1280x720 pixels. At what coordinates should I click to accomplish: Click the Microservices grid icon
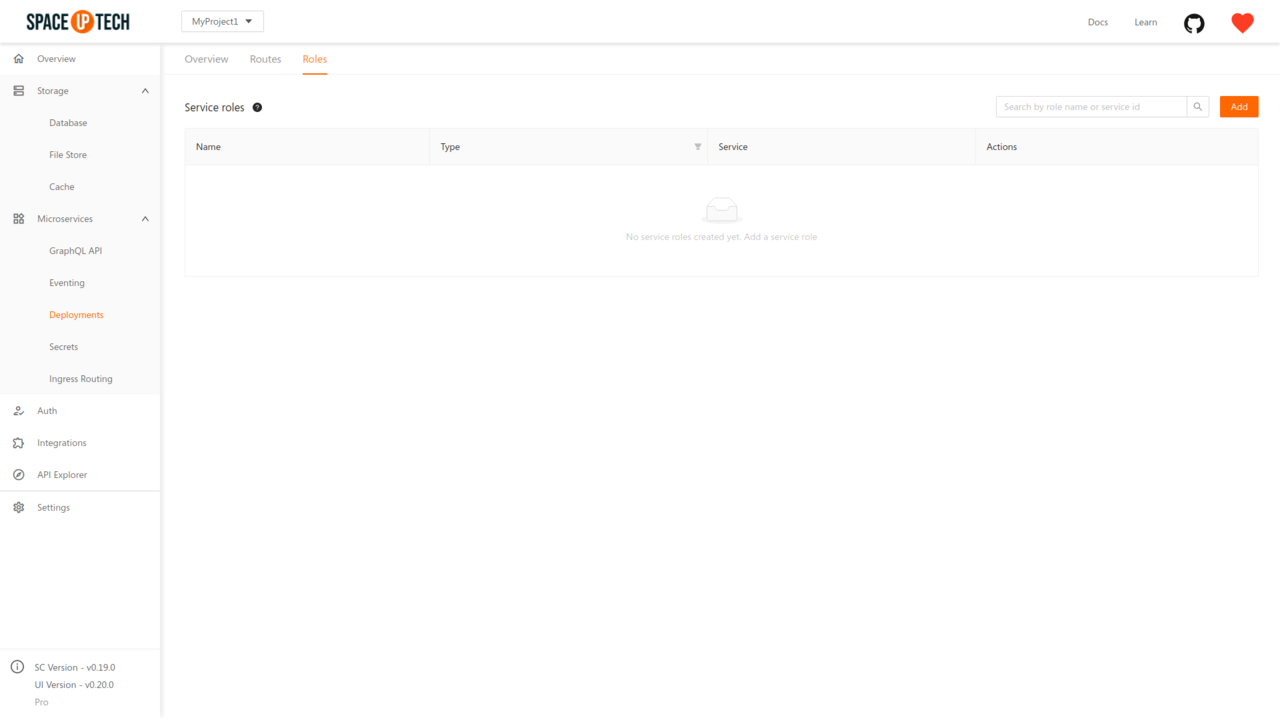pos(18,219)
